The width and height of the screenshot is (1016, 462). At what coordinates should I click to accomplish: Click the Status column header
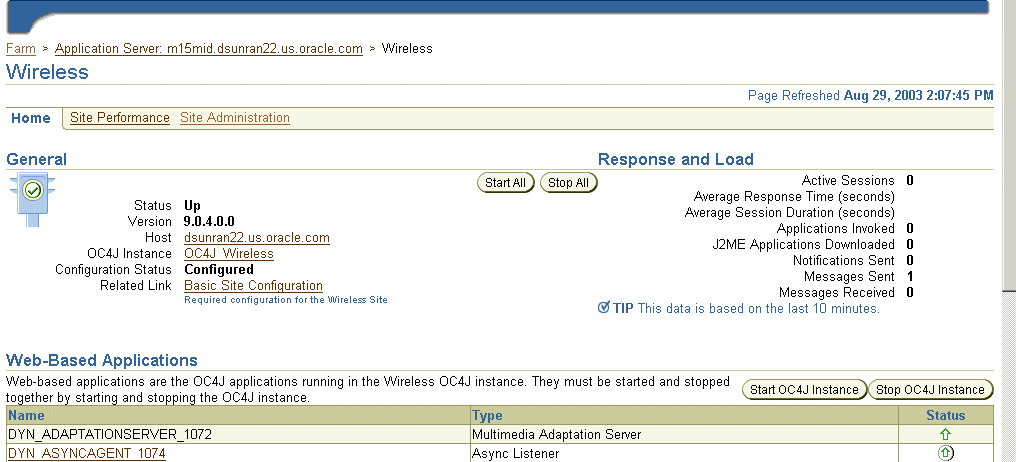[x=945, y=415]
